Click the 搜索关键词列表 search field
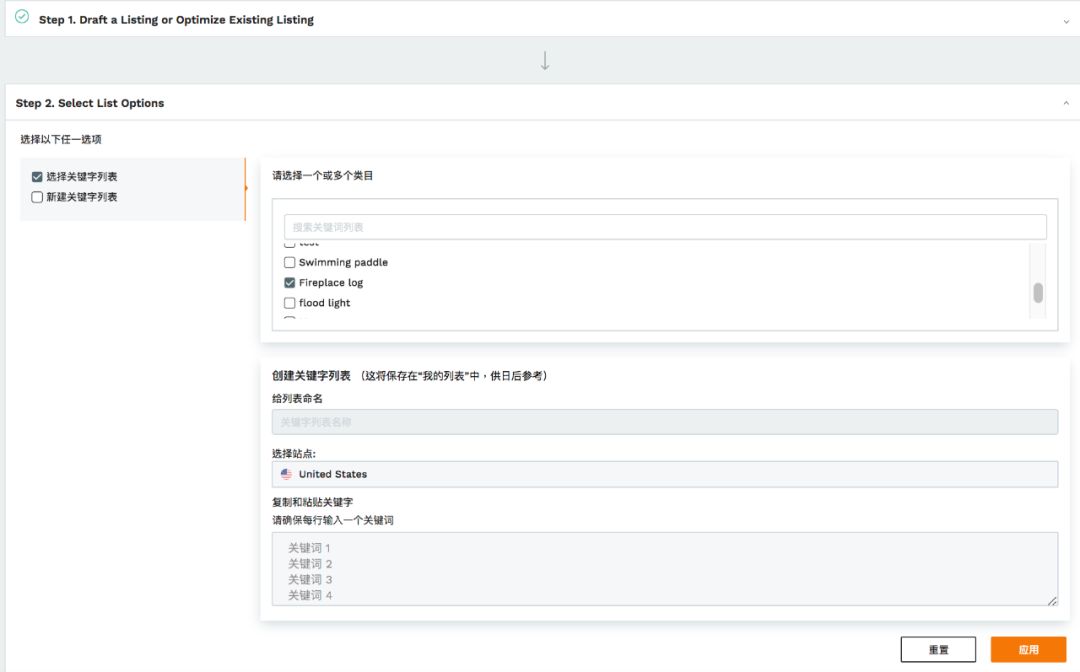1080x672 pixels. pyautogui.click(x=665, y=227)
